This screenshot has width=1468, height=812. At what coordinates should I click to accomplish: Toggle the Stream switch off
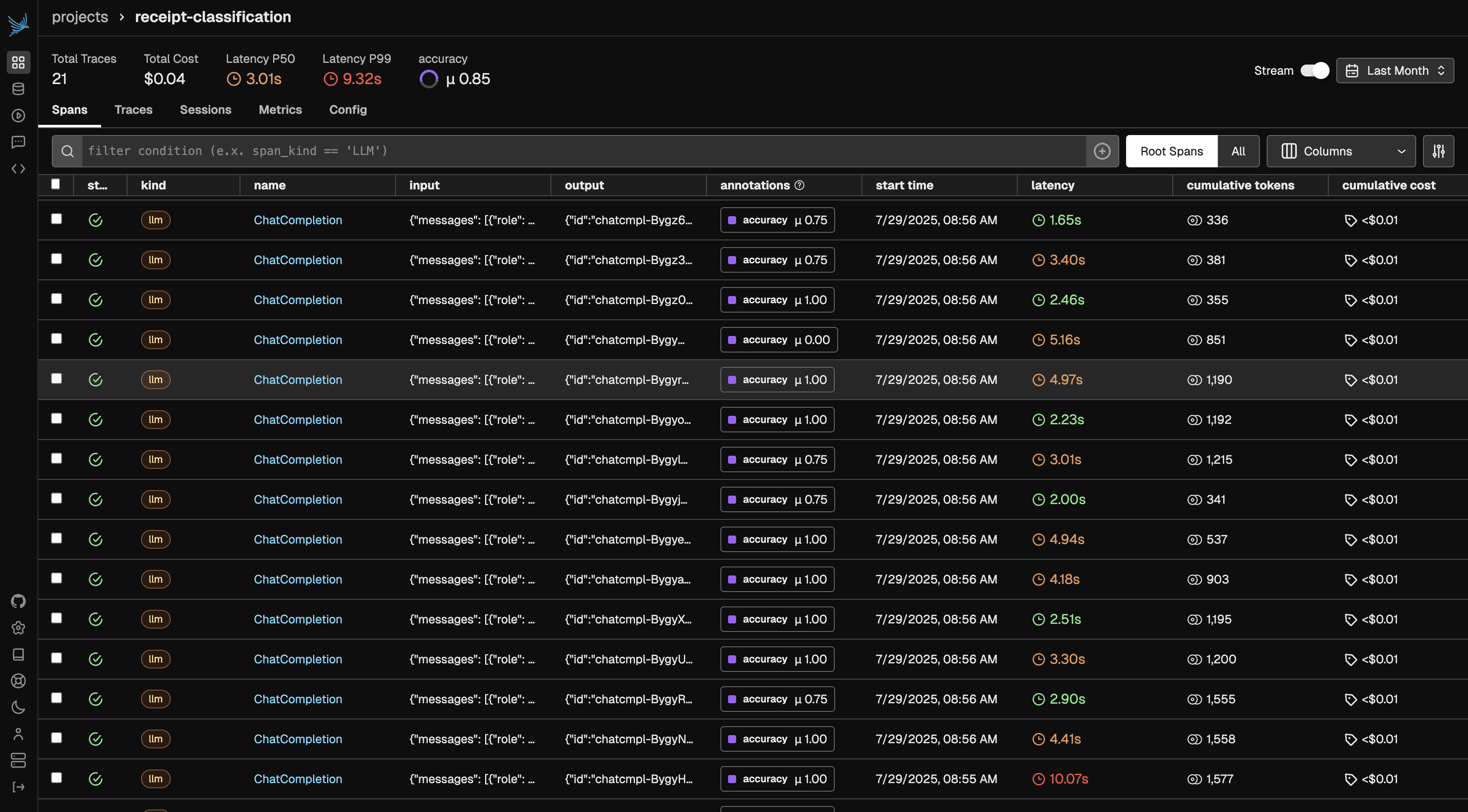click(x=1315, y=70)
